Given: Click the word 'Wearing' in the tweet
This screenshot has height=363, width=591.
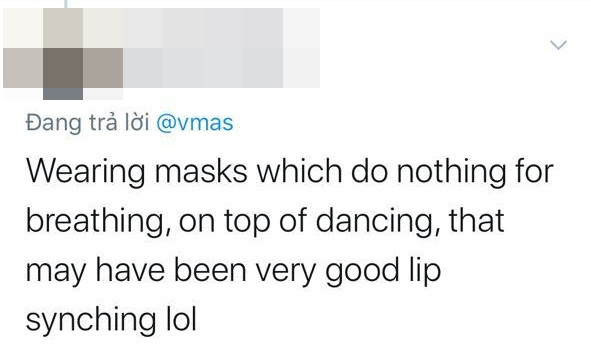Looking at the screenshot, I should pyautogui.click(x=86, y=173).
